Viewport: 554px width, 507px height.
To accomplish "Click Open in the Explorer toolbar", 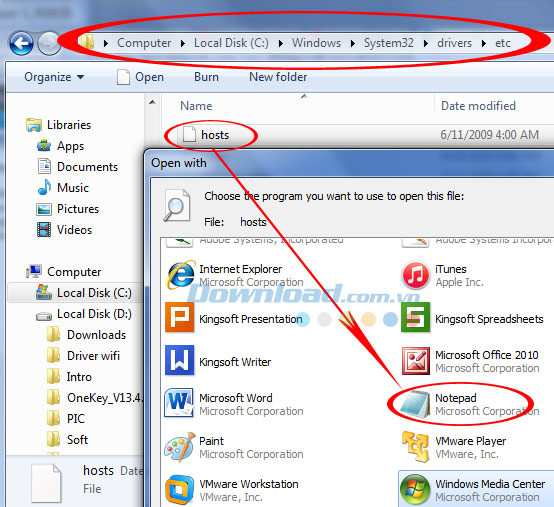I will tap(140, 77).
